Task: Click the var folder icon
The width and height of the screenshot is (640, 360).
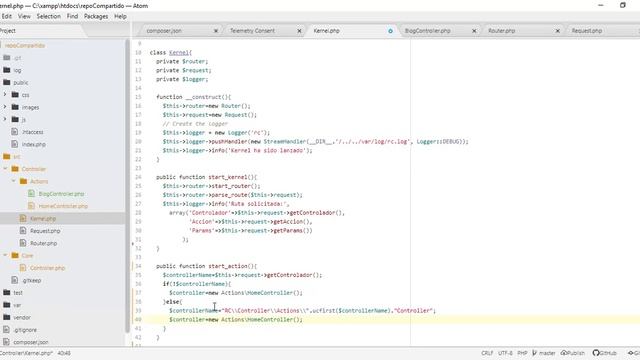Action: 7,304
